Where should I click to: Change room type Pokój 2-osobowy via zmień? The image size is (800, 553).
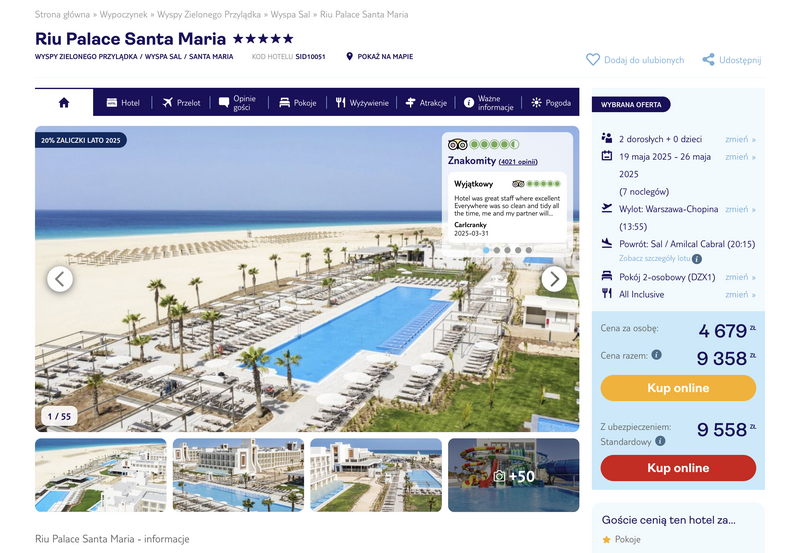(x=740, y=277)
